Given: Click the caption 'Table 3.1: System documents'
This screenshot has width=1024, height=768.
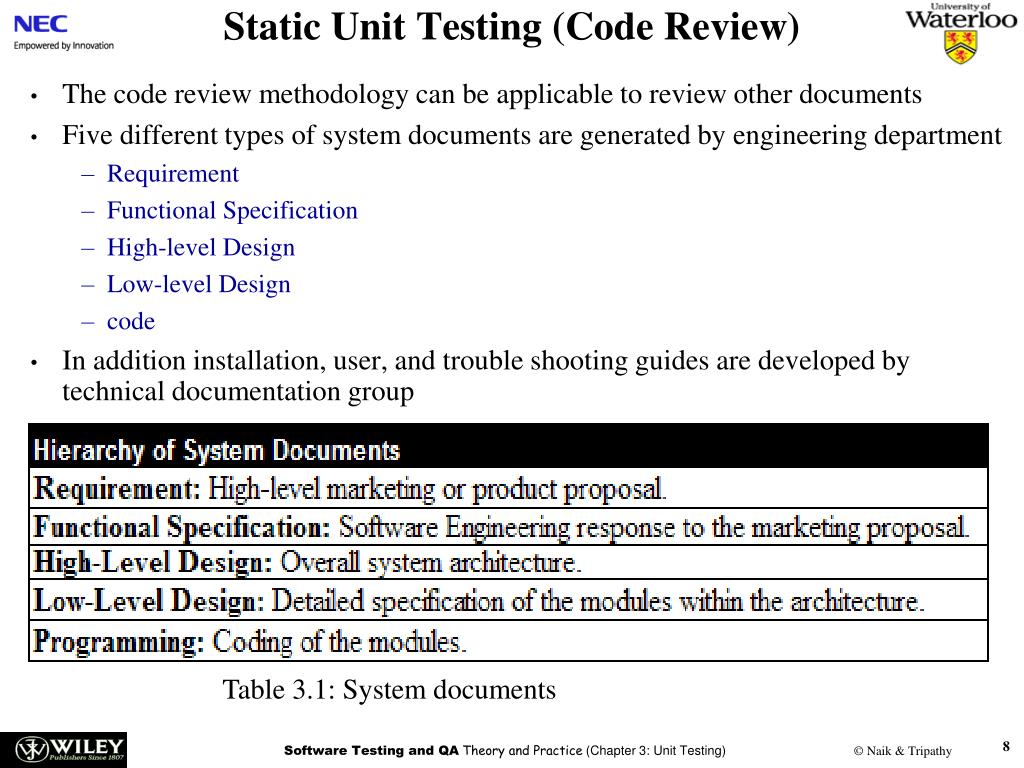Looking at the screenshot, I should point(389,690).
